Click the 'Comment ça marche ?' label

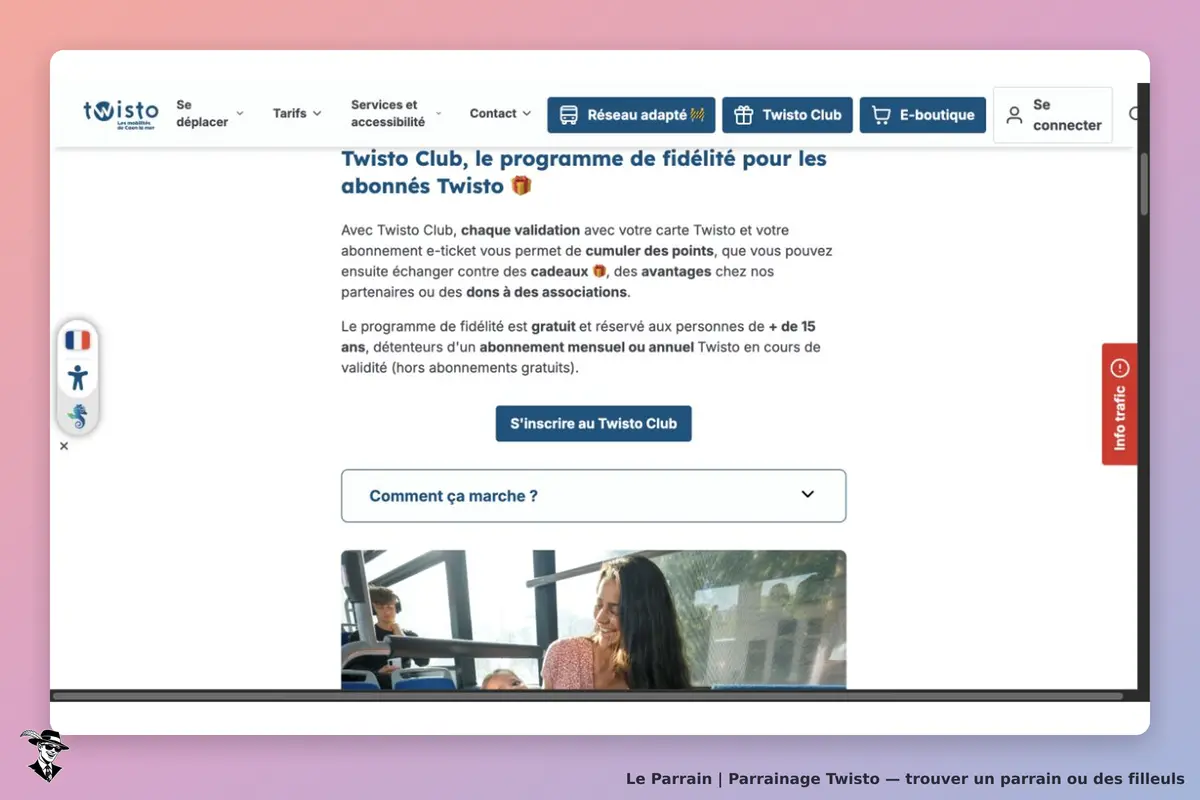(x=454, y=496)
